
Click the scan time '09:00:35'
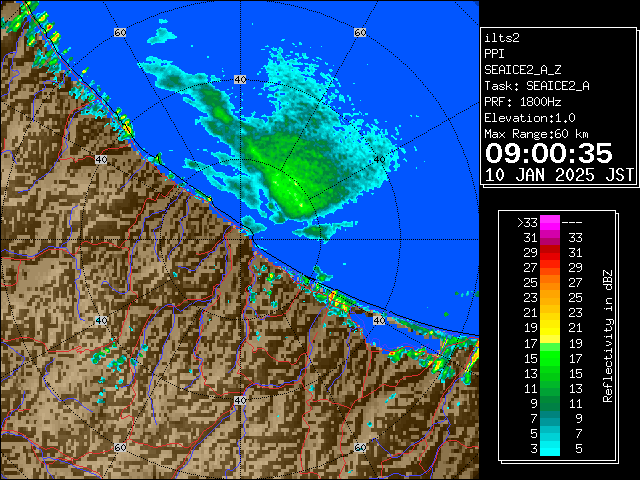point(549,153)
